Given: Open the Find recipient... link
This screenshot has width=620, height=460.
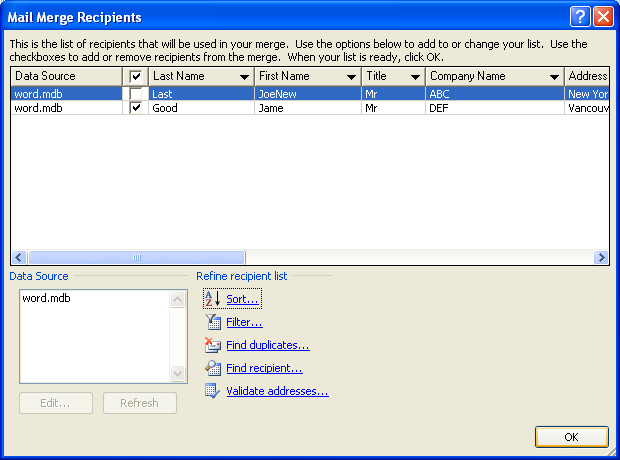Looking at the screenshot, I should tap(264, 368).
